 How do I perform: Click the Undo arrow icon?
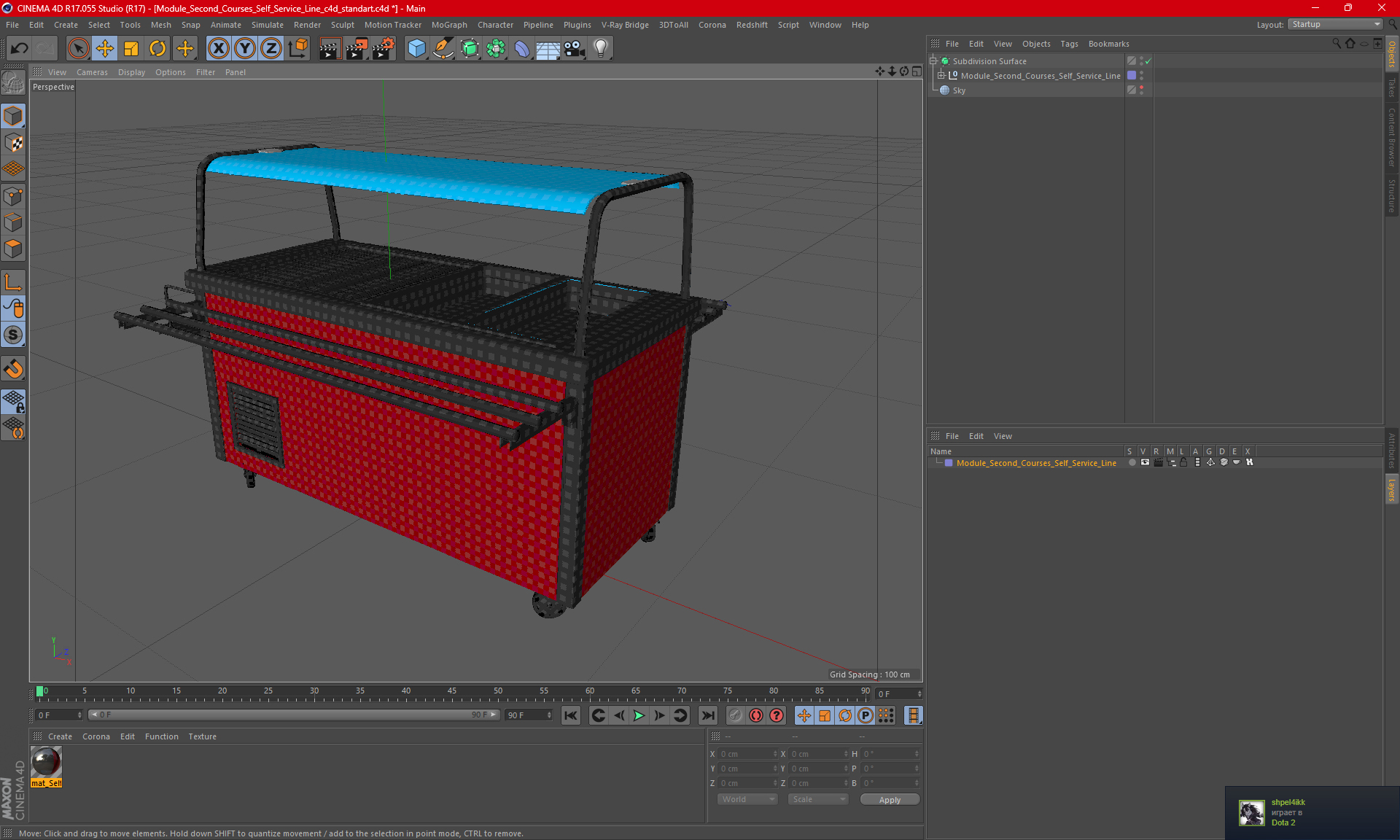(x=20, y=49)
